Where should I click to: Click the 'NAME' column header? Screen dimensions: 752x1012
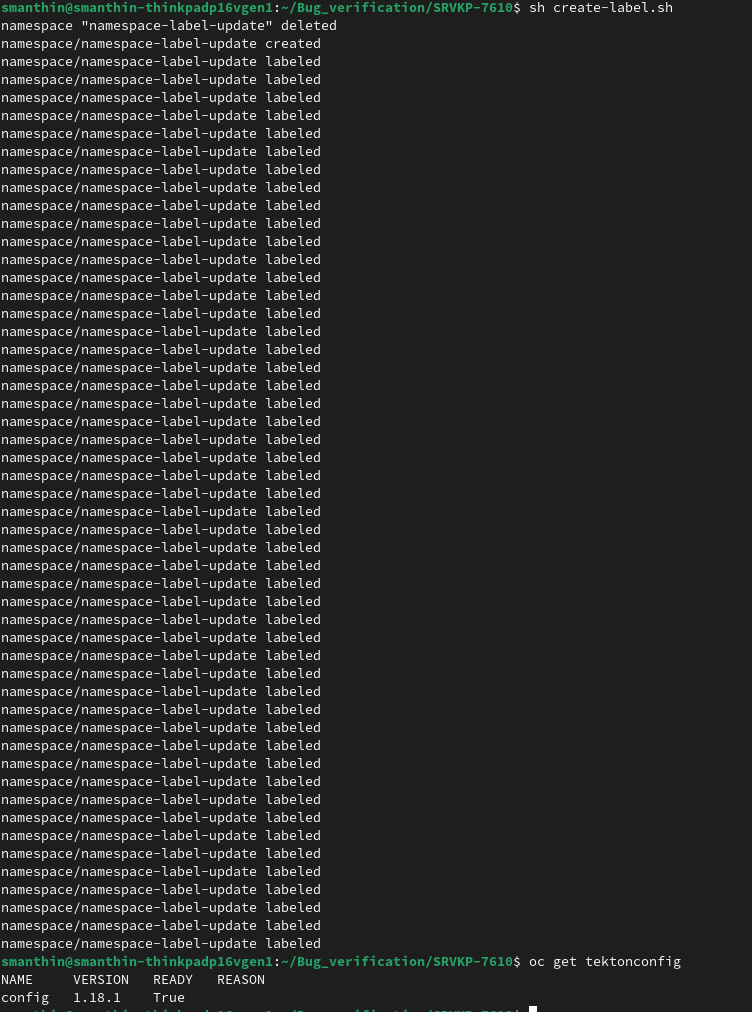tap(17, 980)
